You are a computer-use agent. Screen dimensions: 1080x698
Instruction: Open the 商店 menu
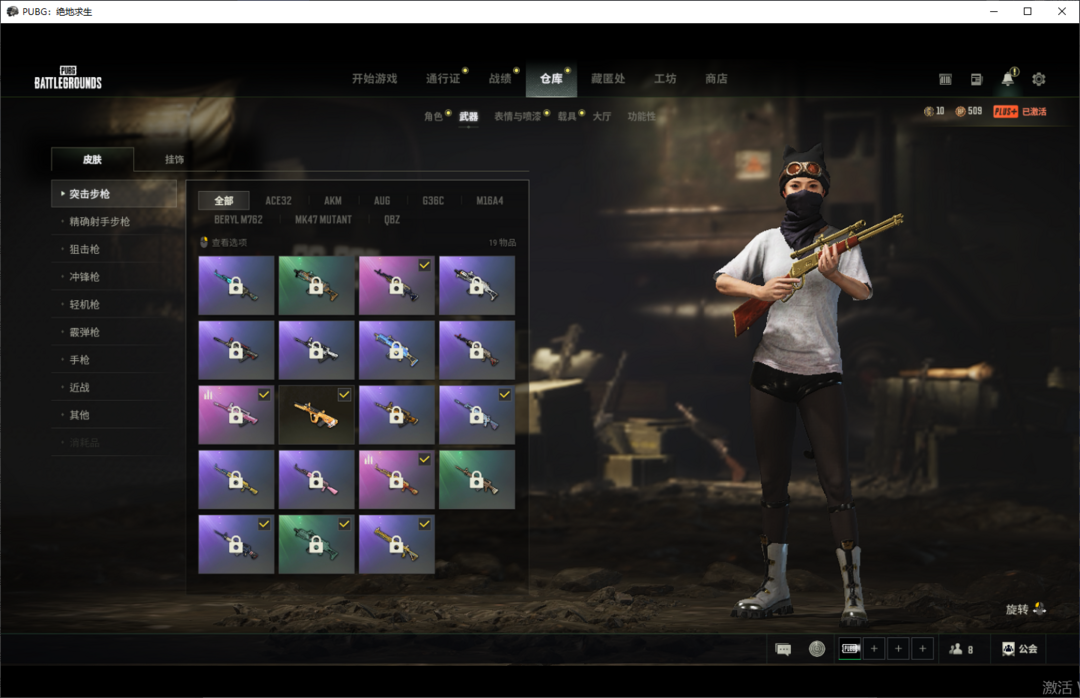[716, 79]
